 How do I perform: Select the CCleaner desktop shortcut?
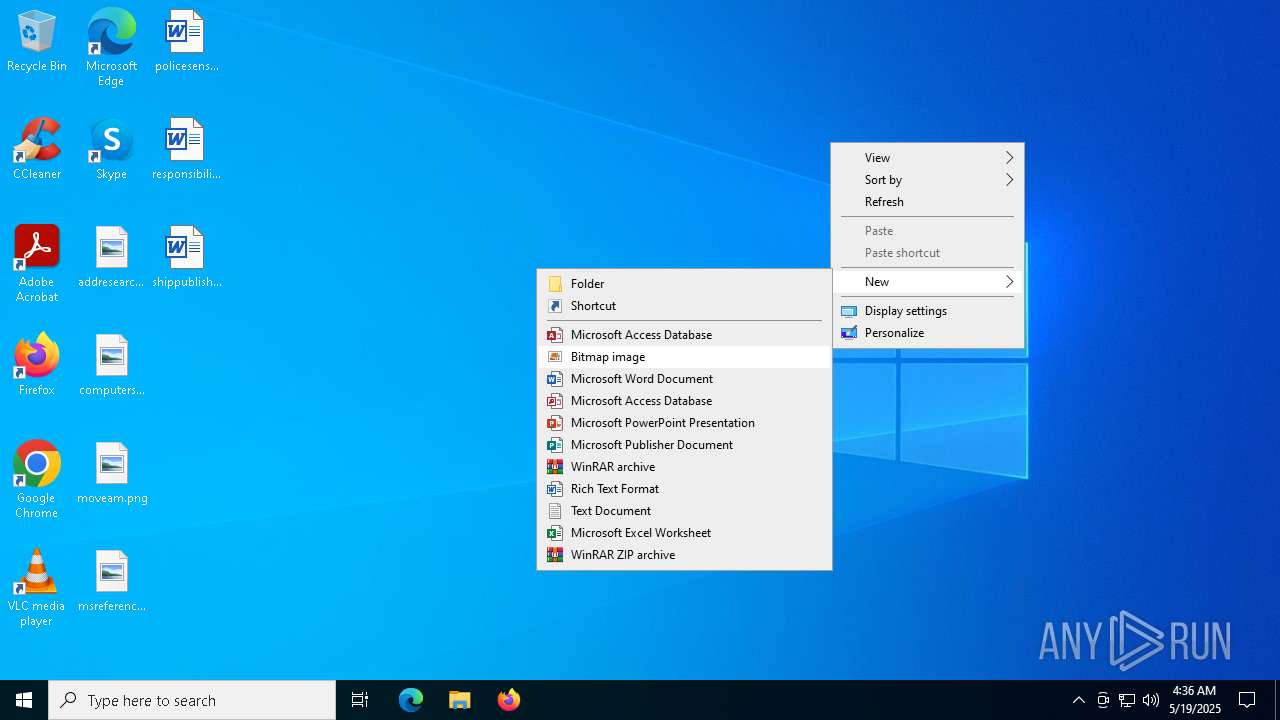click(x=37, y=150)
